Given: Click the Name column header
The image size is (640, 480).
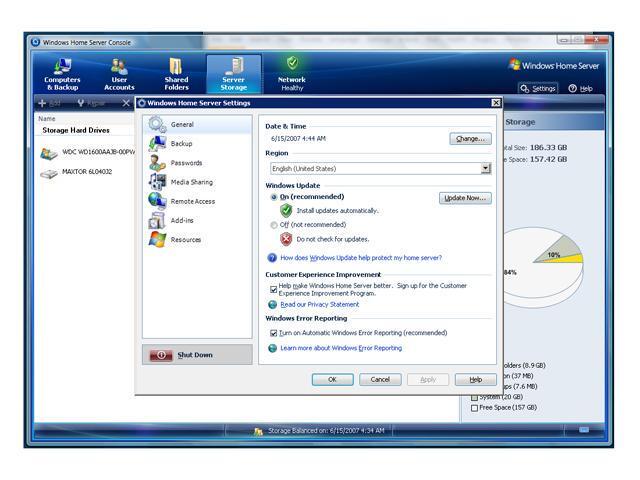Looking at the screenshot, I should [47, 119].
